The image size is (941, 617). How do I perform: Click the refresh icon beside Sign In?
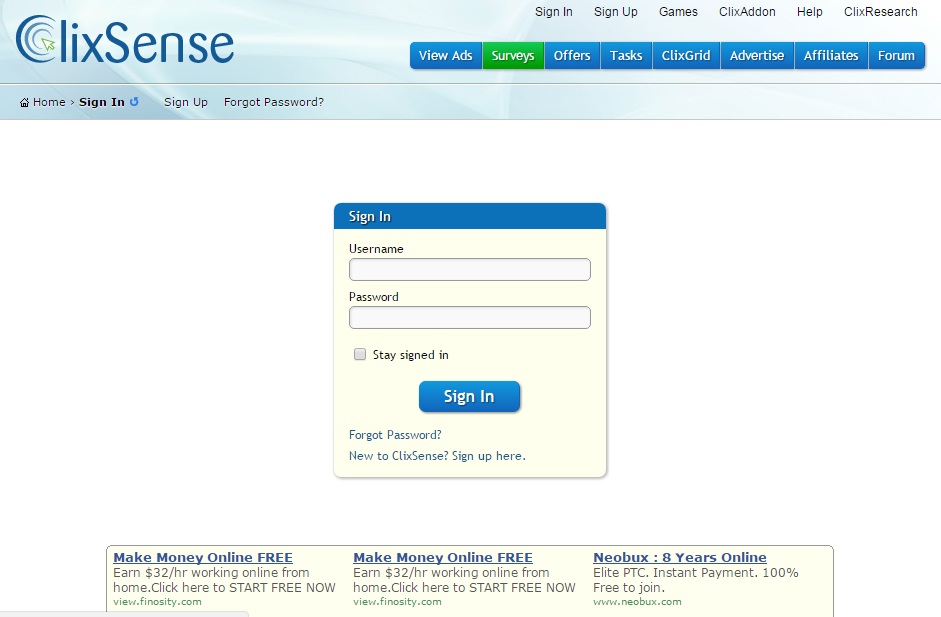click(134, 101)
